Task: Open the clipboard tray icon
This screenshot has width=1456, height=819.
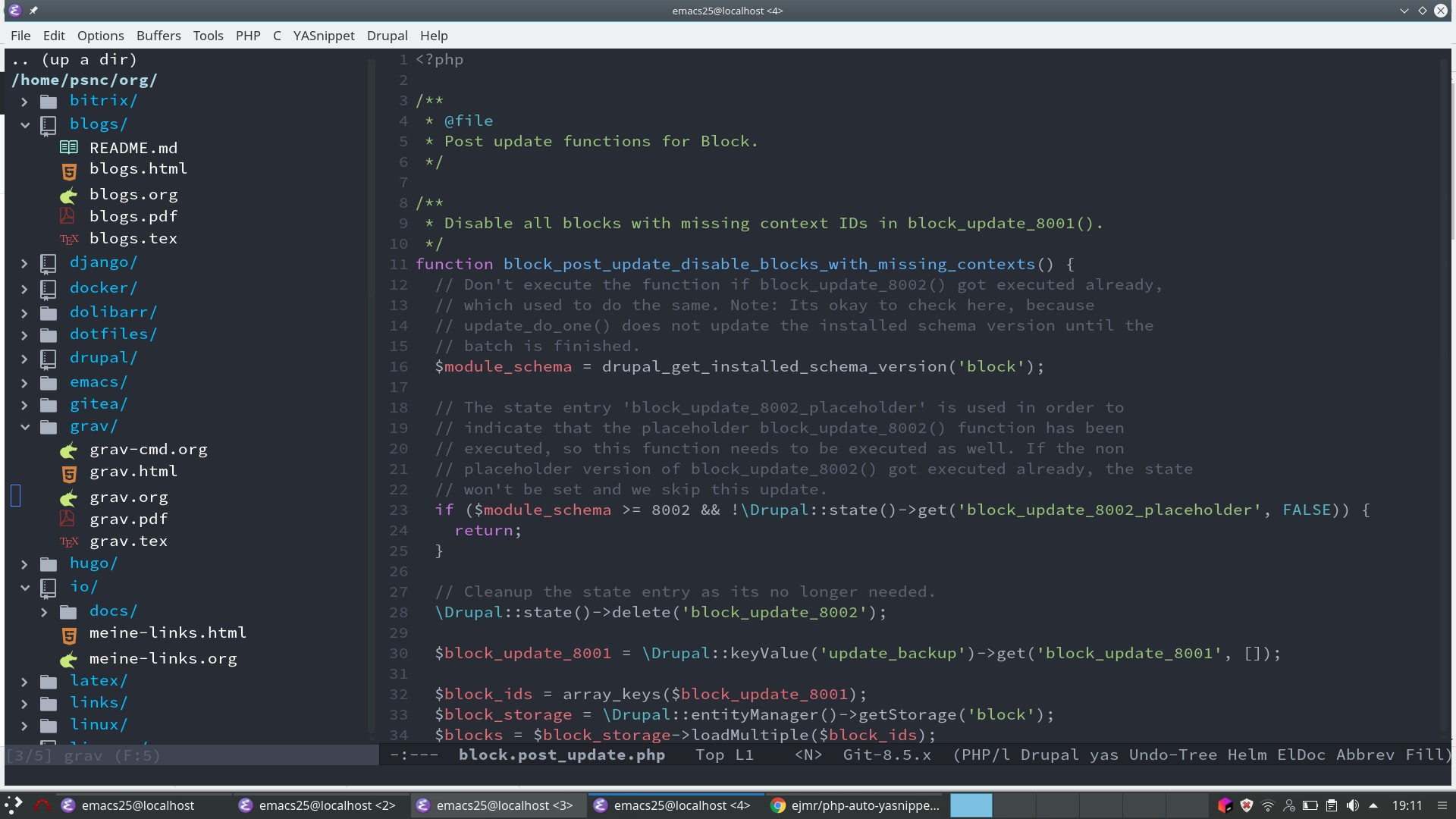Action: pos(1331,805)
